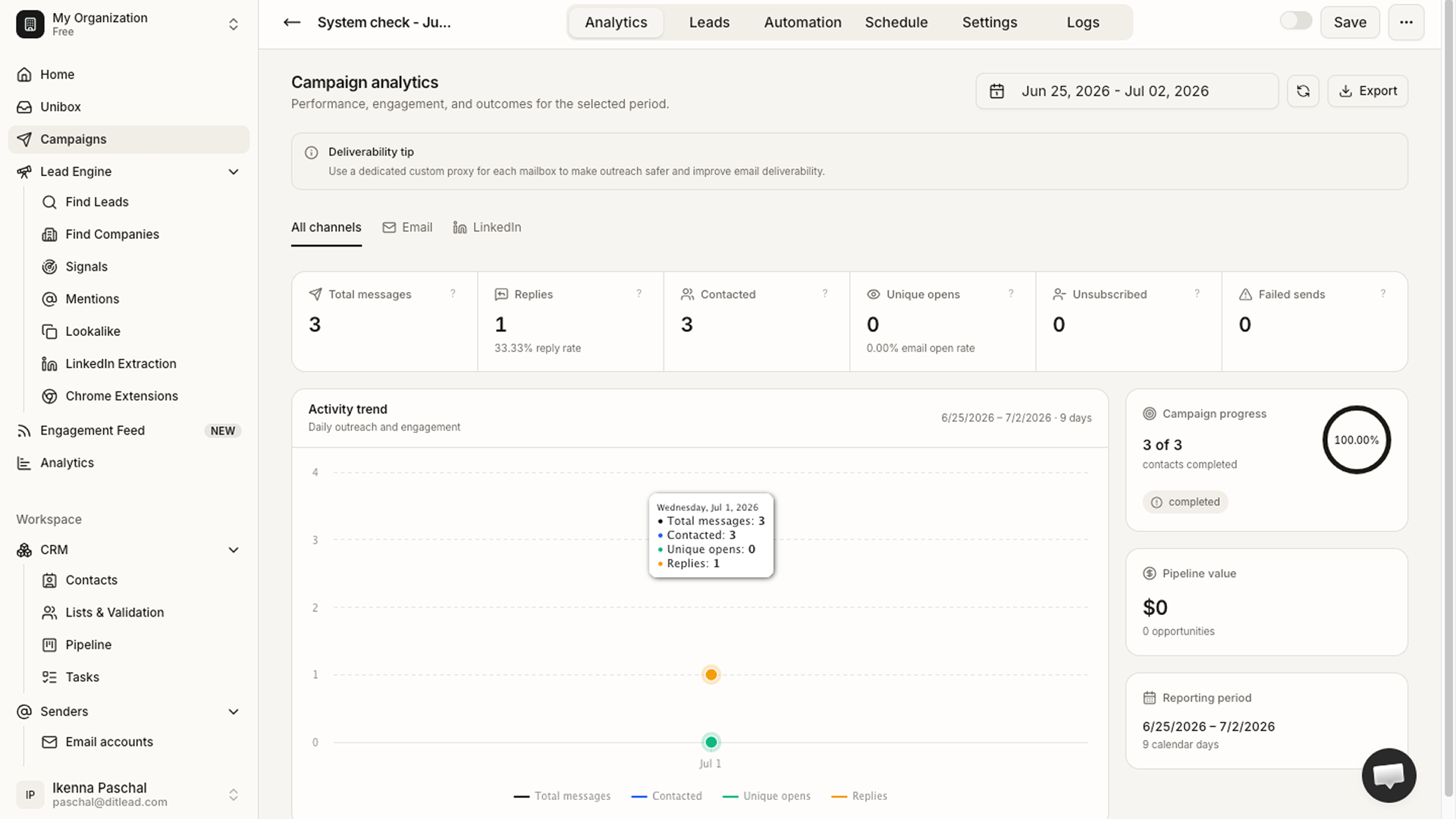Select the LinkedIn channel tab
The image size is (1456, 819).
coord(487,227)
